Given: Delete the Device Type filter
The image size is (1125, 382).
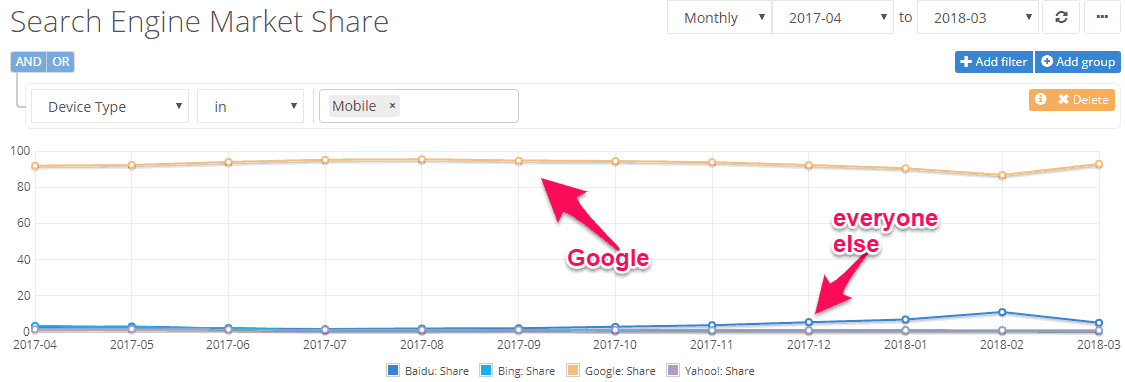Looking at the screenshot, I should tap(1081, 100).
